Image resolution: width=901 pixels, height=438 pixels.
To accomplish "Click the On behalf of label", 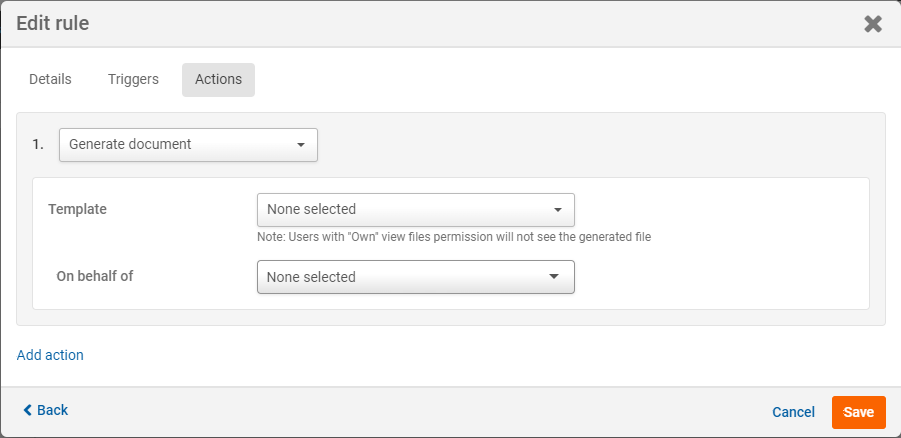I will [94, 276].
